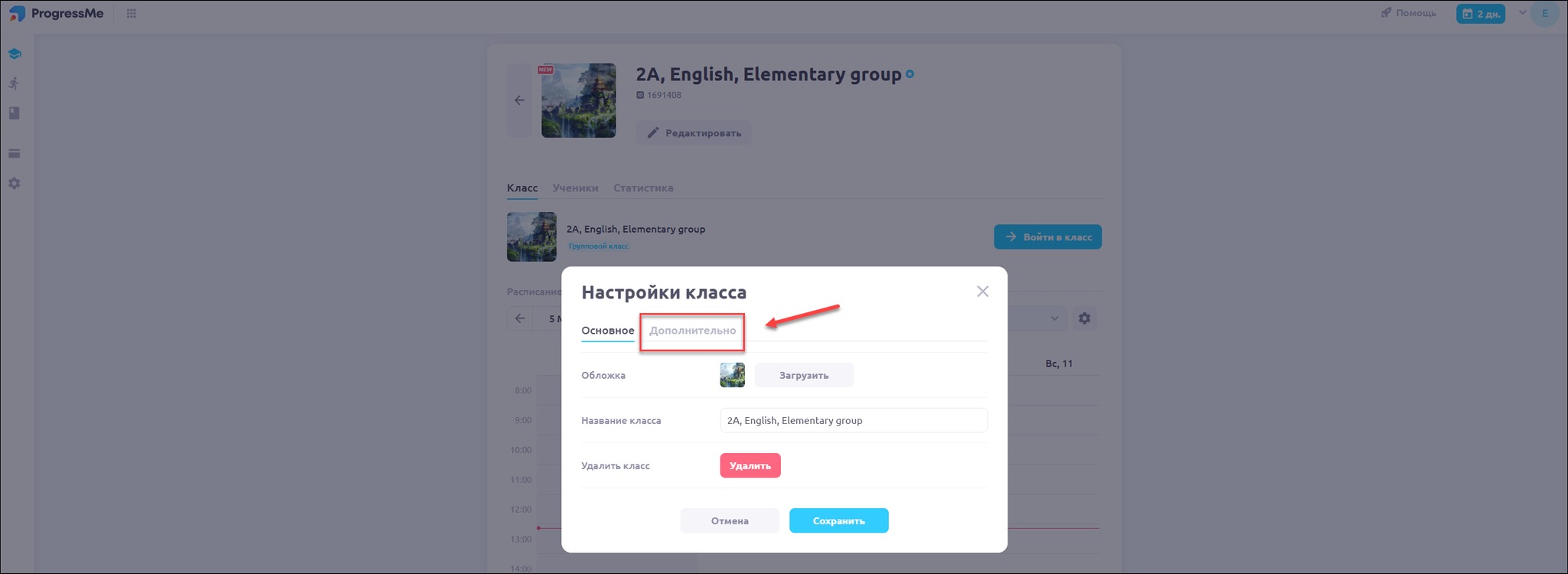Open the book materials sidebar icon
This screenshot has width=1568, height=574.
[15, 113]
